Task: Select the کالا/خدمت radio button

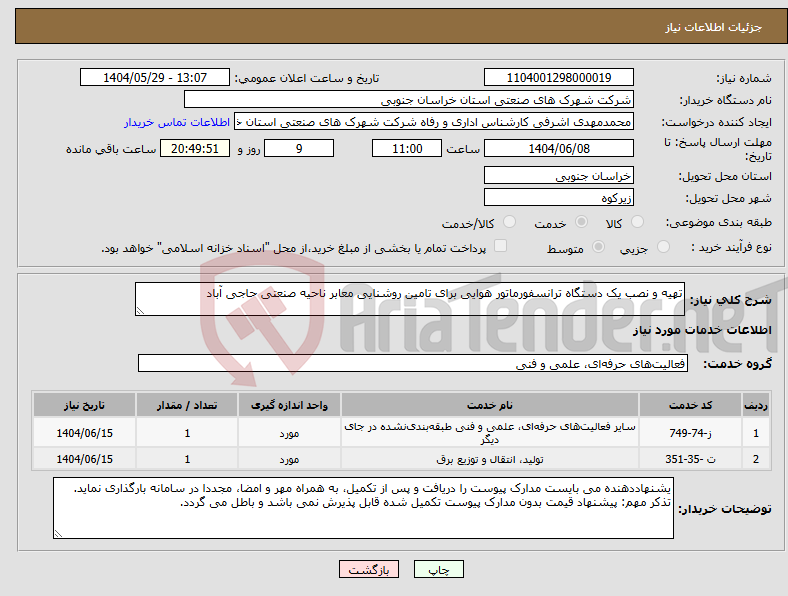Action: pyautogui.click(x=510, y=222)
